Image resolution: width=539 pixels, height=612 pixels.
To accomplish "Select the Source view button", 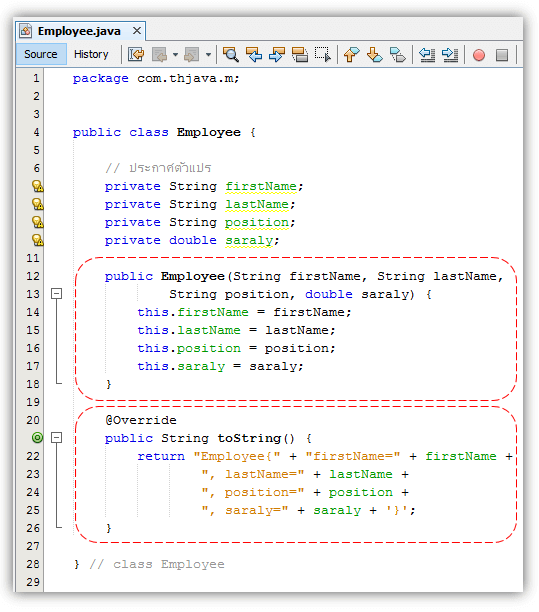I will (41, 54).
